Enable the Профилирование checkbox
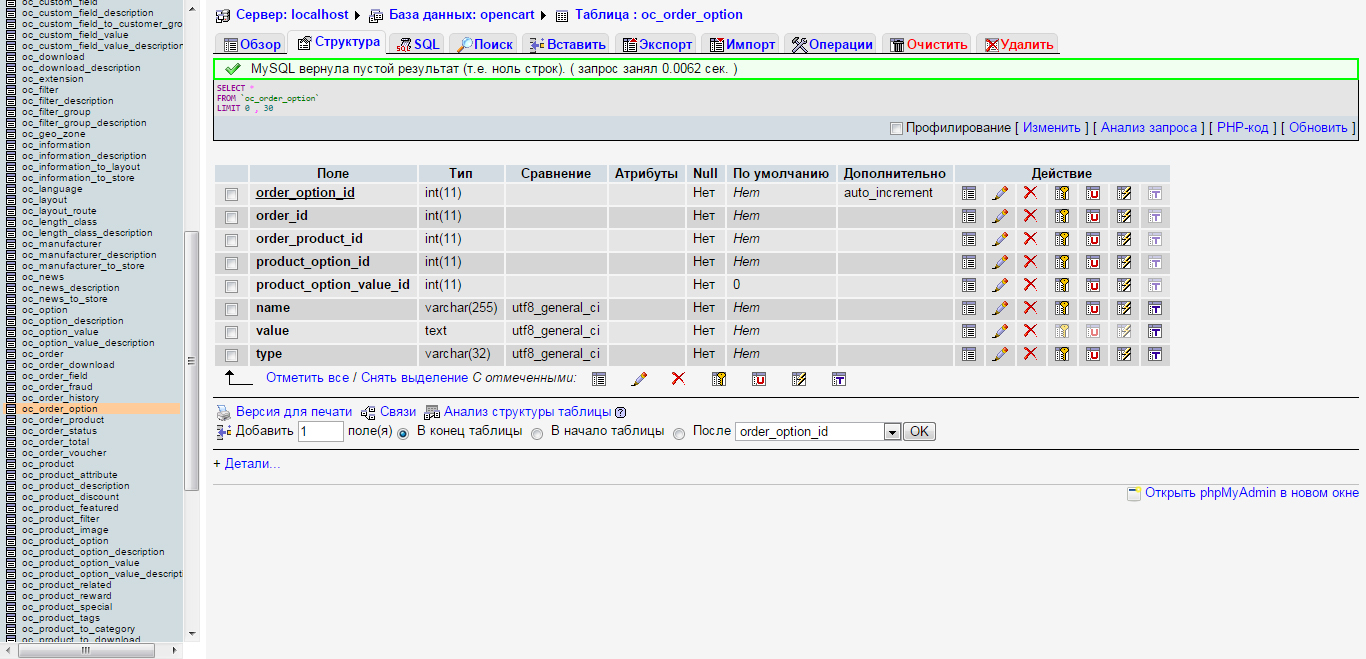This screenshot has height=659, width=1366. click(x=896, y=128)
